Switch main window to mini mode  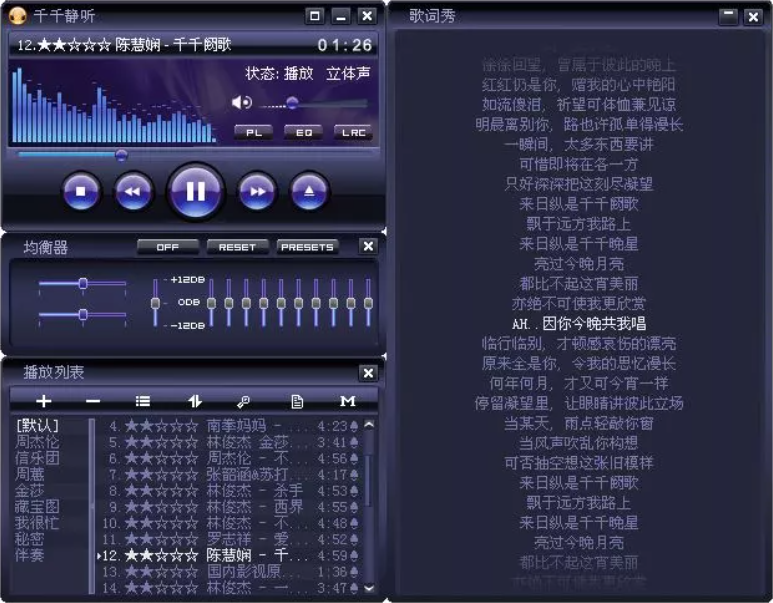pyautogui.click(x=315, y=16)
